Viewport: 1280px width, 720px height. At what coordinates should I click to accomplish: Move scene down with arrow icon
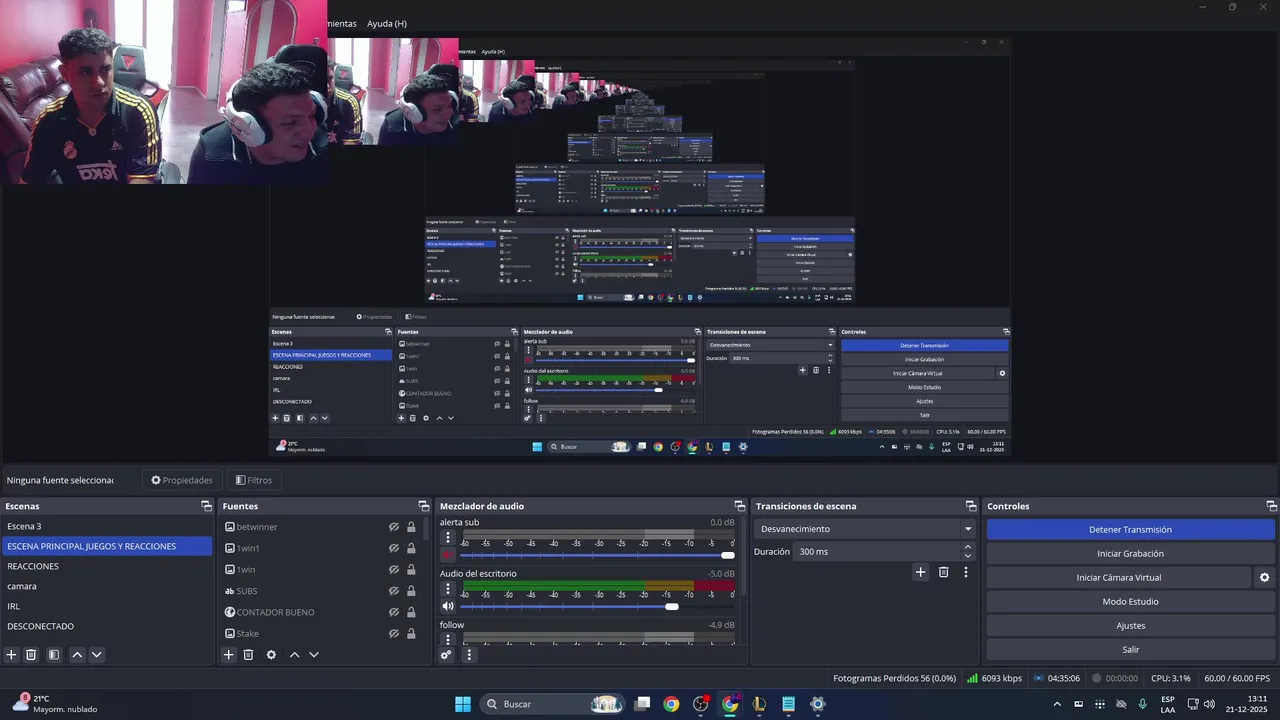97,655
